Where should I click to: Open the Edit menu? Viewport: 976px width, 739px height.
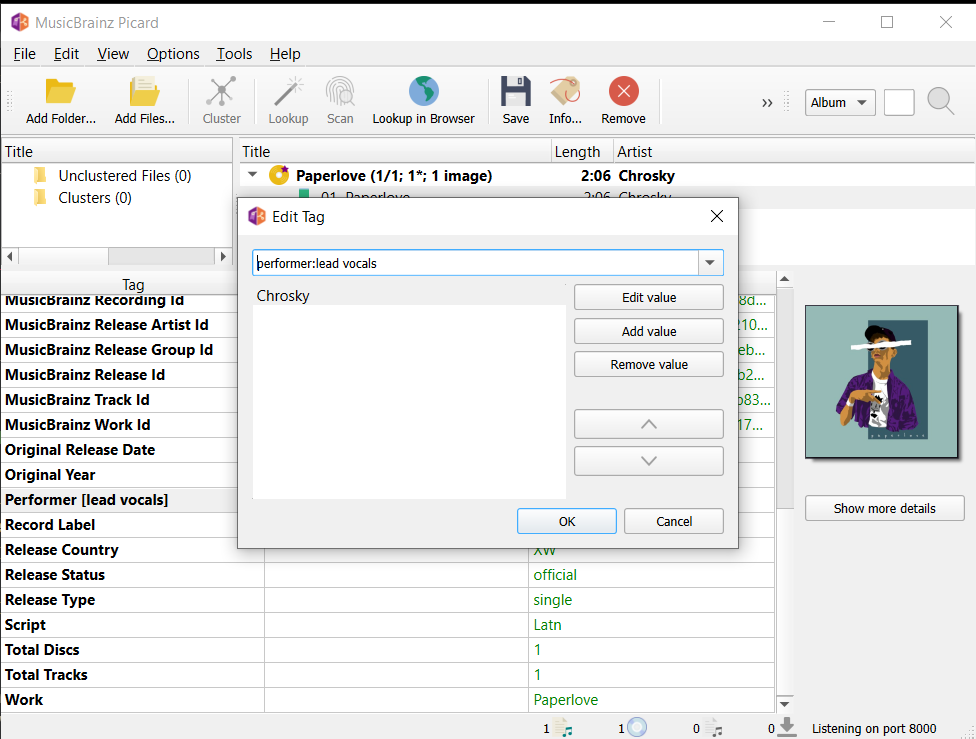66,54
